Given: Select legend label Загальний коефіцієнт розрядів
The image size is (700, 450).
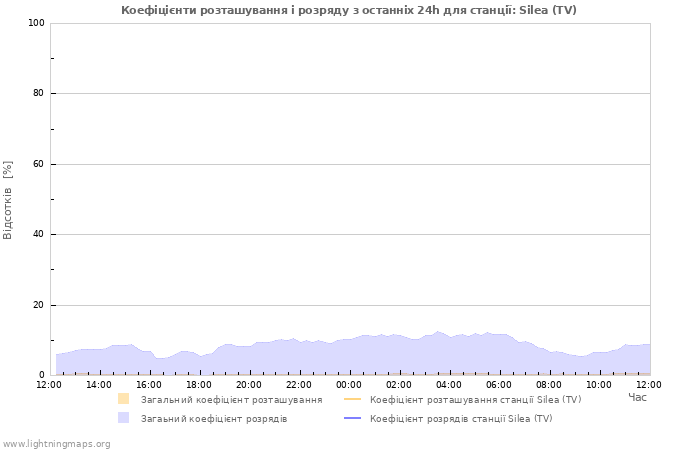Looking at the screenshot, I should 213,418.
